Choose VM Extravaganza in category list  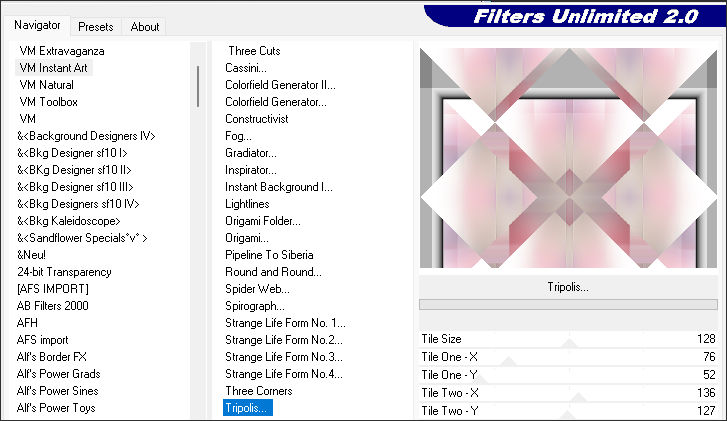click(x=62, y=50)
